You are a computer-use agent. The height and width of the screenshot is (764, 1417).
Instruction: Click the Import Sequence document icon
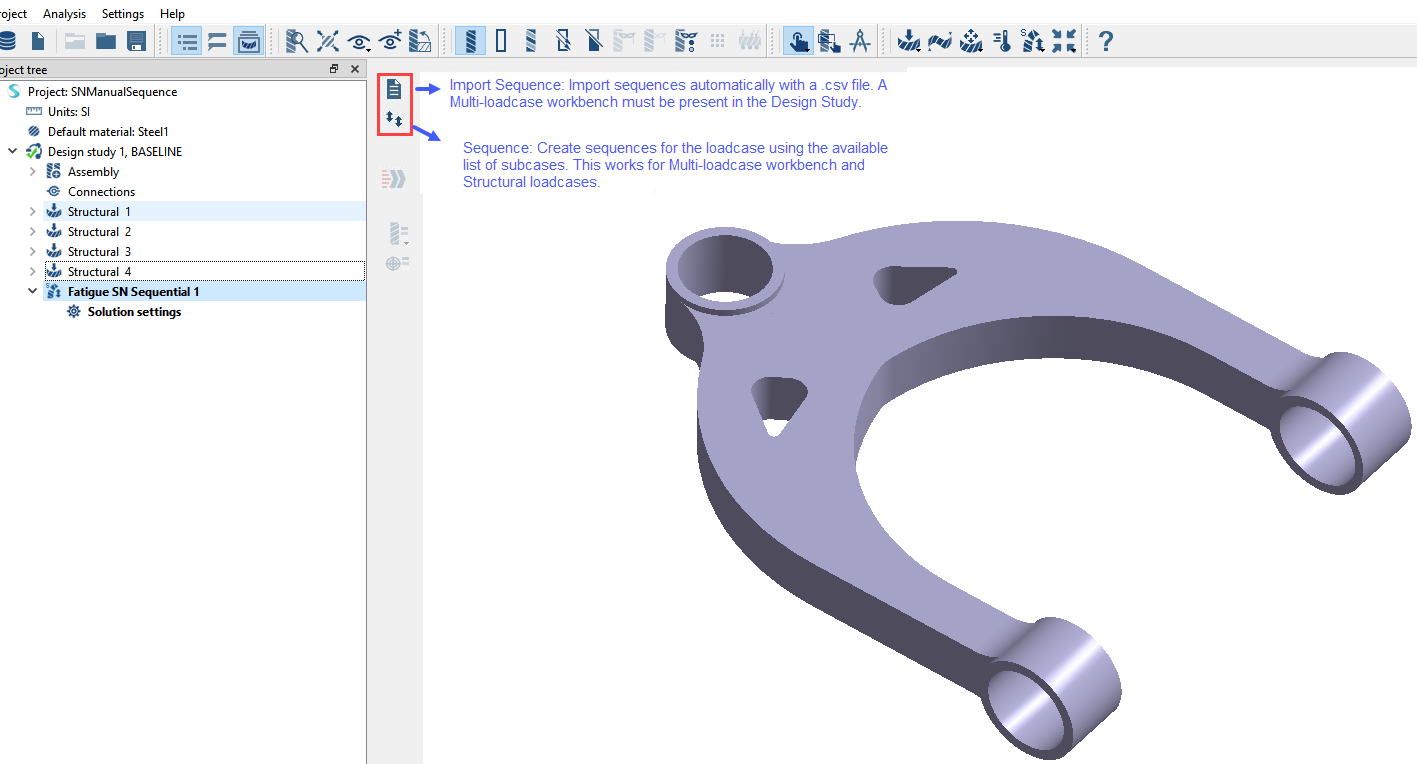tap(394, 90)
